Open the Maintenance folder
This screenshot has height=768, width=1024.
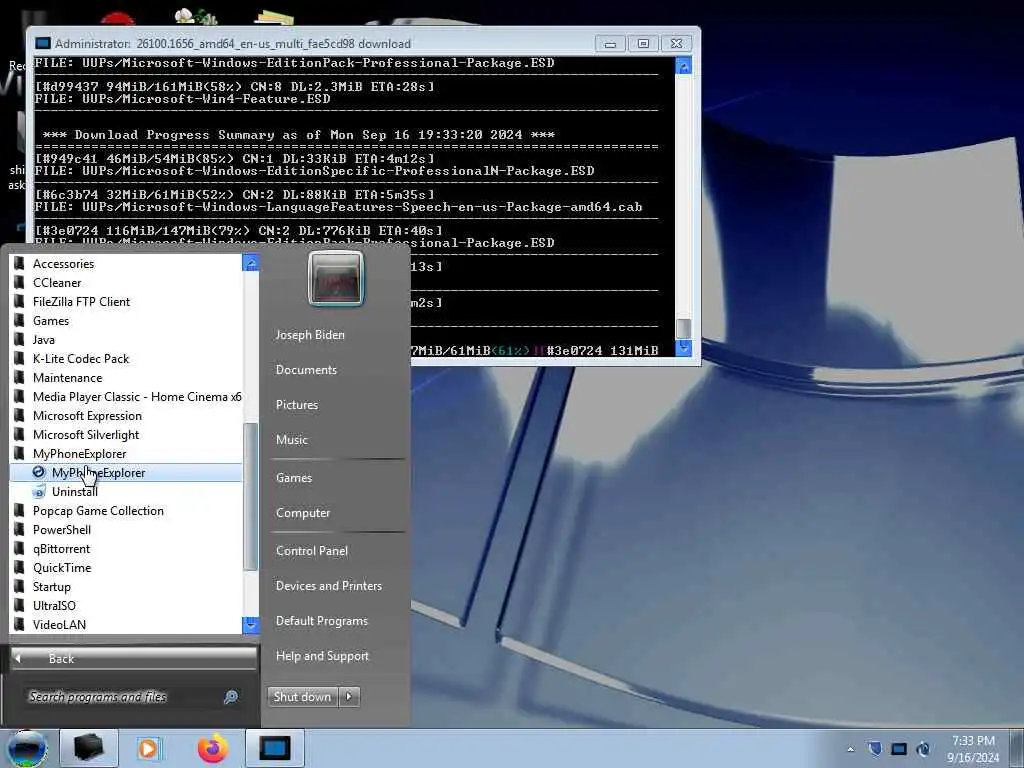pyautogui.click(x=67, y=377)
